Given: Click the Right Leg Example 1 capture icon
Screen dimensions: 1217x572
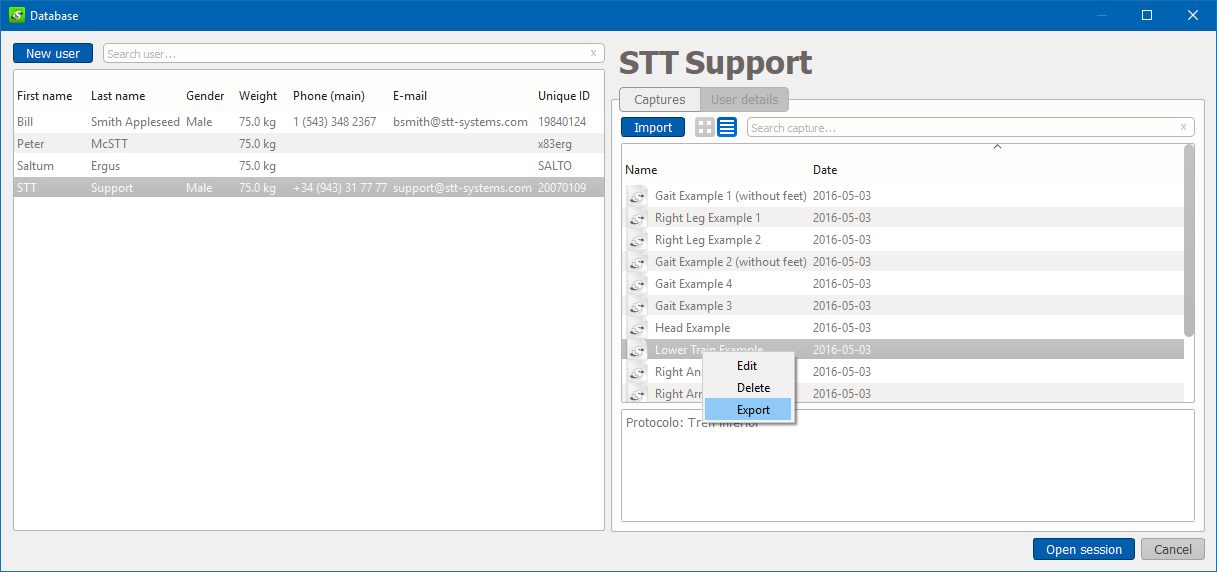Looking at the screenshot, I should (637, 218).
